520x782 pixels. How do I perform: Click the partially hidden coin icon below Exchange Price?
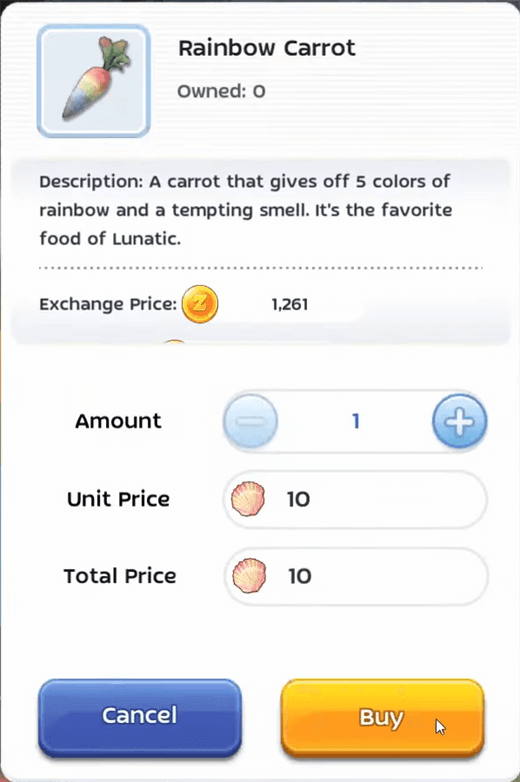coord(174,343)
